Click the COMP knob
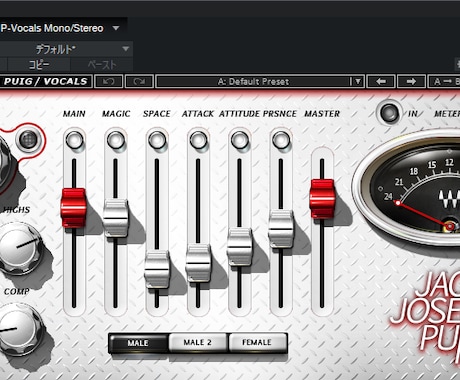 pyautogui.click(x=17, y=328)
